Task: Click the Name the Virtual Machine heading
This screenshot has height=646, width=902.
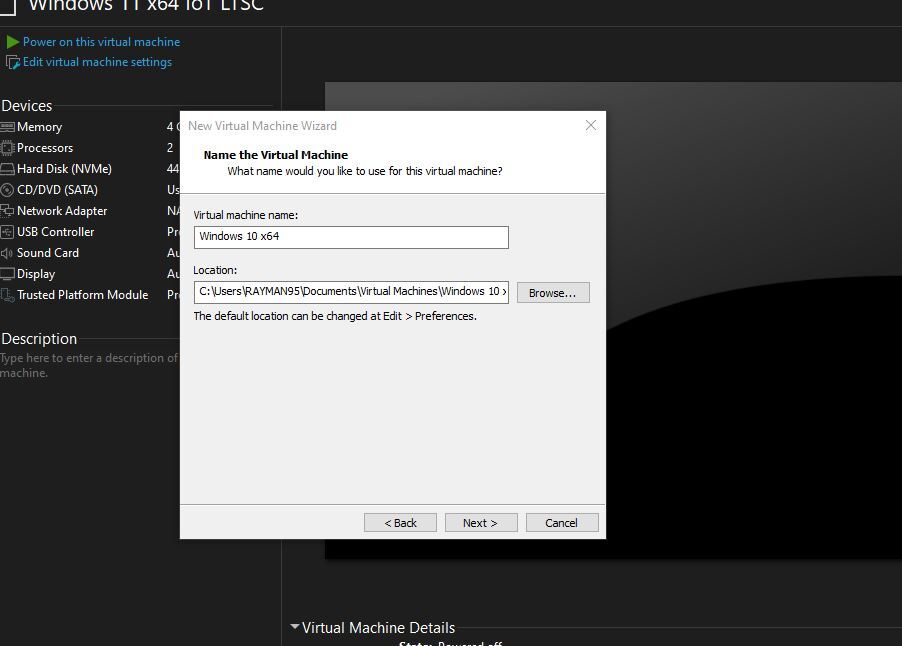Action: point(276,155)
